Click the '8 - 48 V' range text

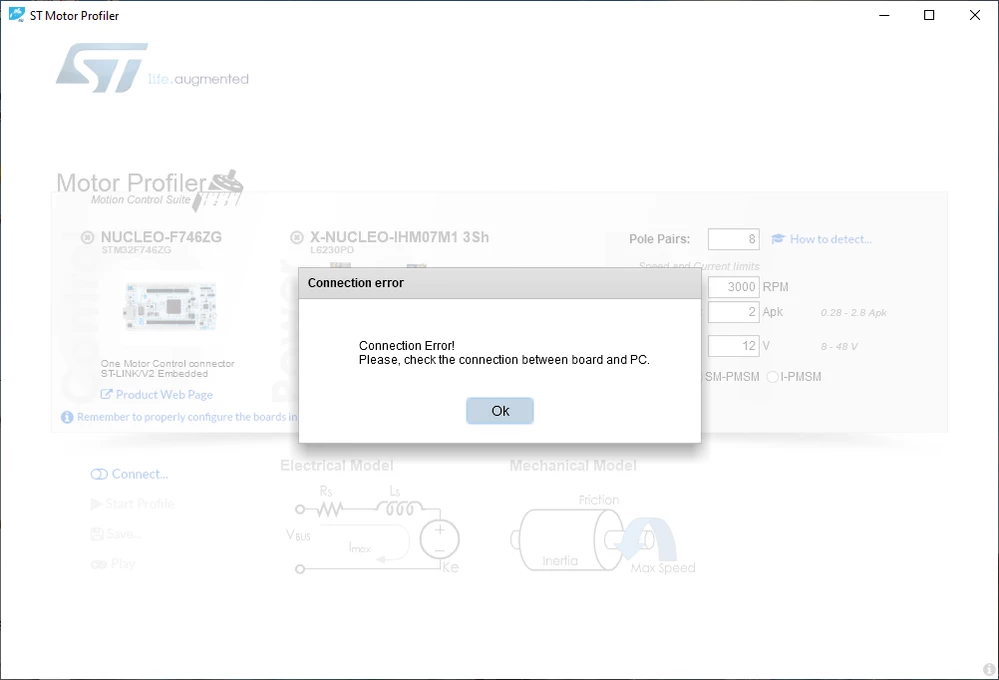click(839, 346)
